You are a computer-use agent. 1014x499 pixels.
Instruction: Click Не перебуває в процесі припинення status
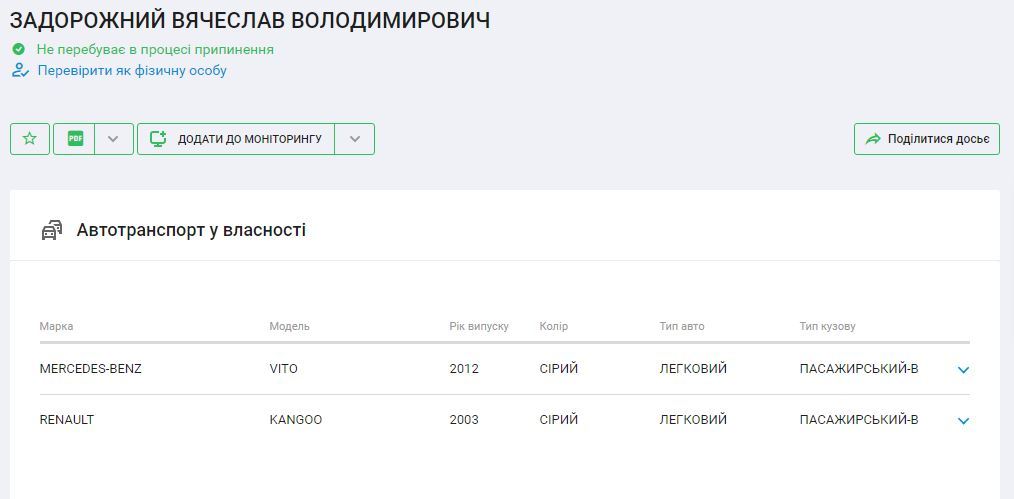[155, 49]
